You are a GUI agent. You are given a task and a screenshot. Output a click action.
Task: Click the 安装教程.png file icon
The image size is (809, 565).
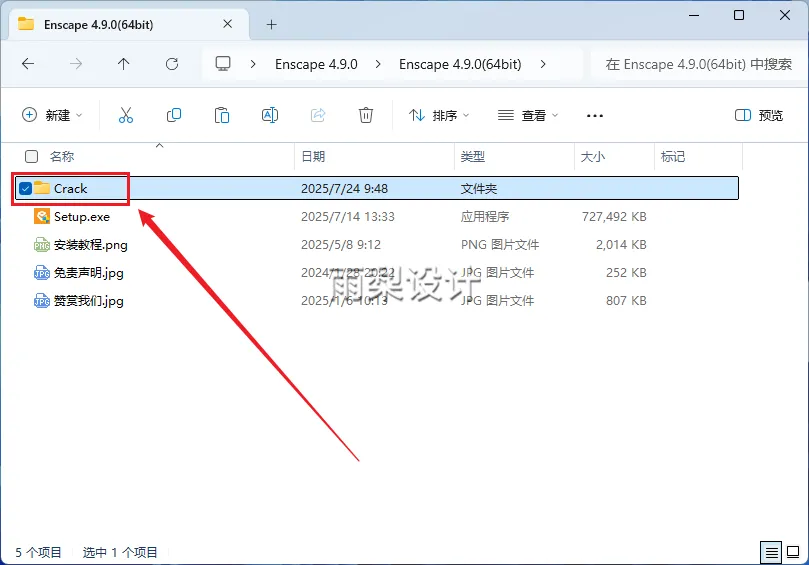point(42,245)
